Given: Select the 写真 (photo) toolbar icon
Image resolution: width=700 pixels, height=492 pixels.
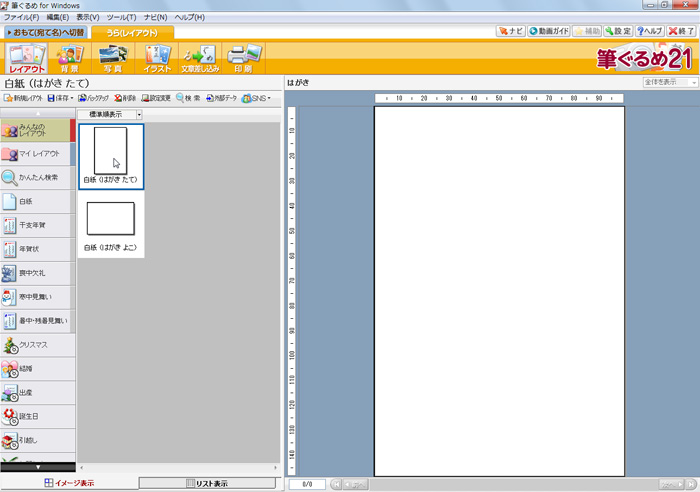Looking at the screenshot, I should pyautogui.click(x=112, y=59).
